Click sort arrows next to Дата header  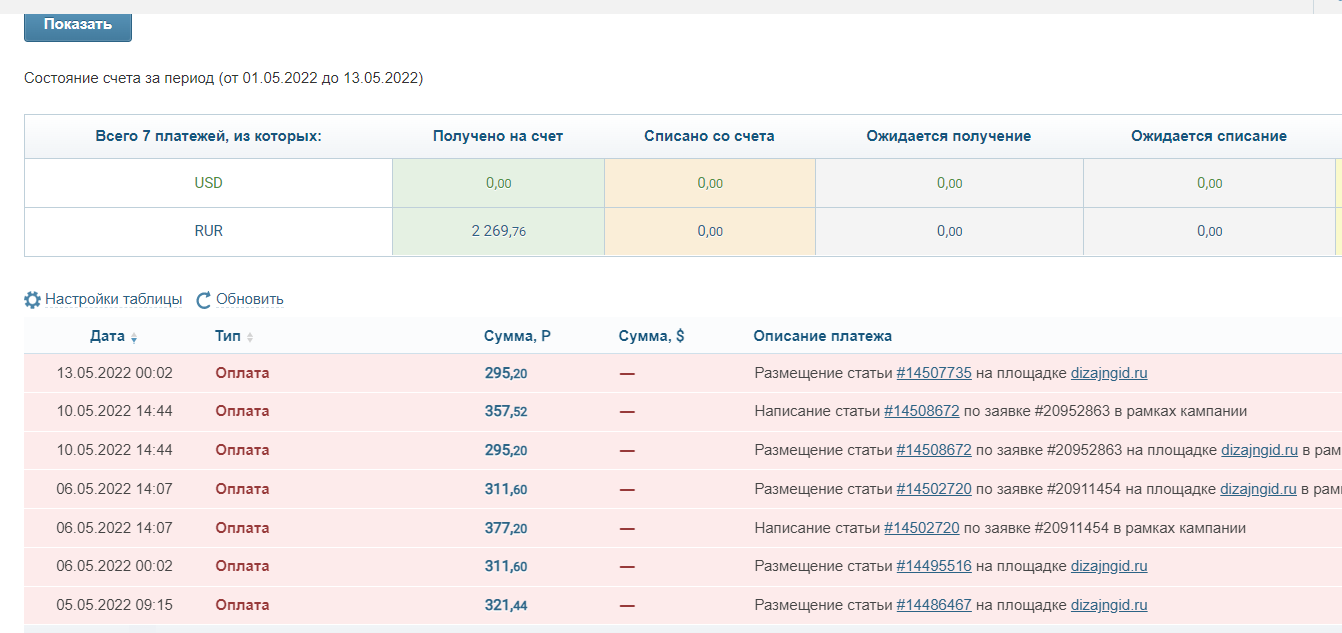134,338
